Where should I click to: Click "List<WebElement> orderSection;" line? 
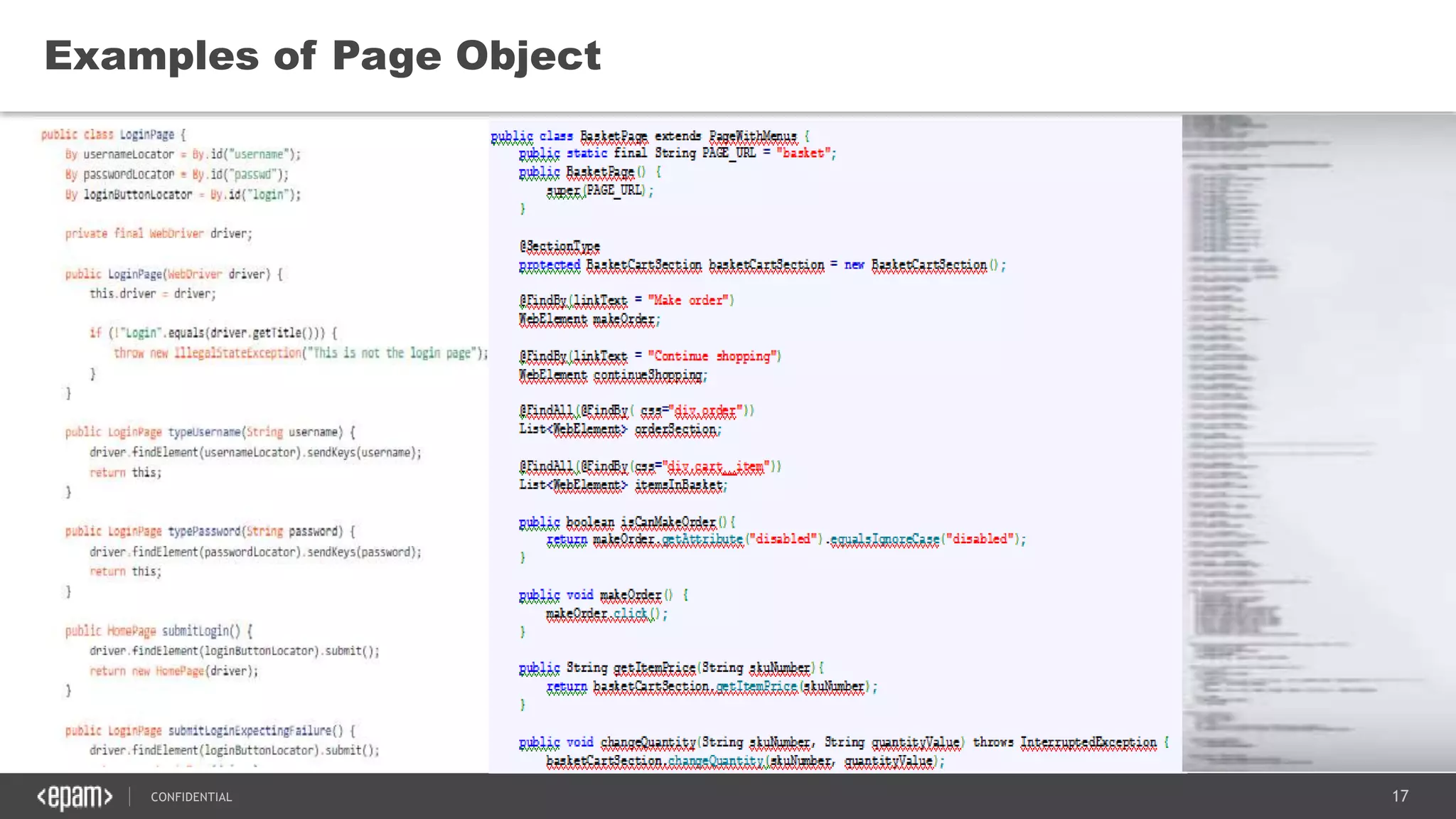click(x=620, y=429)
